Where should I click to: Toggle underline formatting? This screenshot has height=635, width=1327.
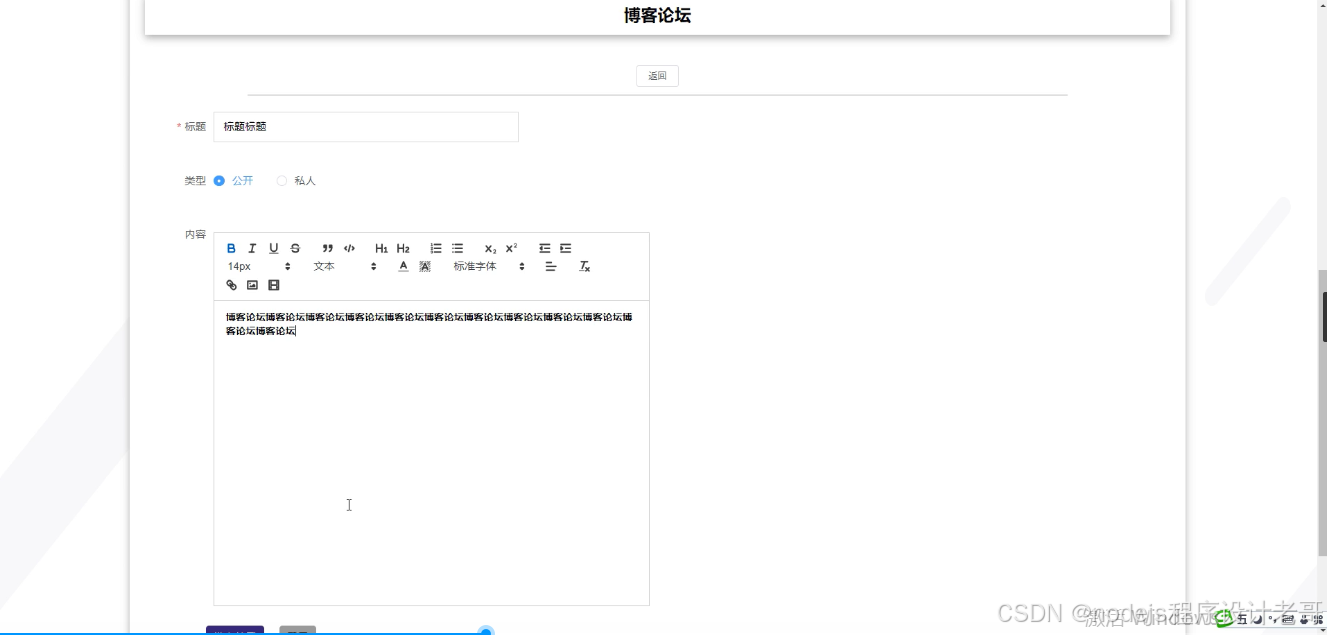(273, 248)
